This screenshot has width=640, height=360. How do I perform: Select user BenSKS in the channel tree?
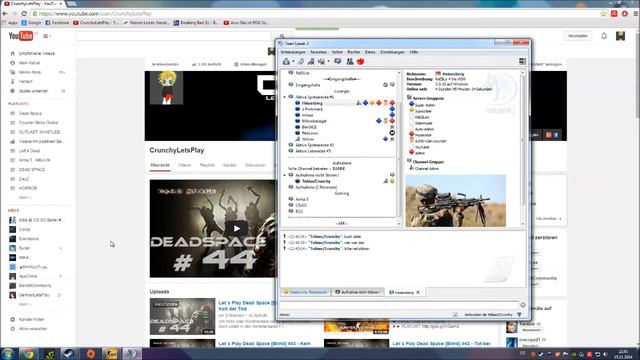point(309,127)
